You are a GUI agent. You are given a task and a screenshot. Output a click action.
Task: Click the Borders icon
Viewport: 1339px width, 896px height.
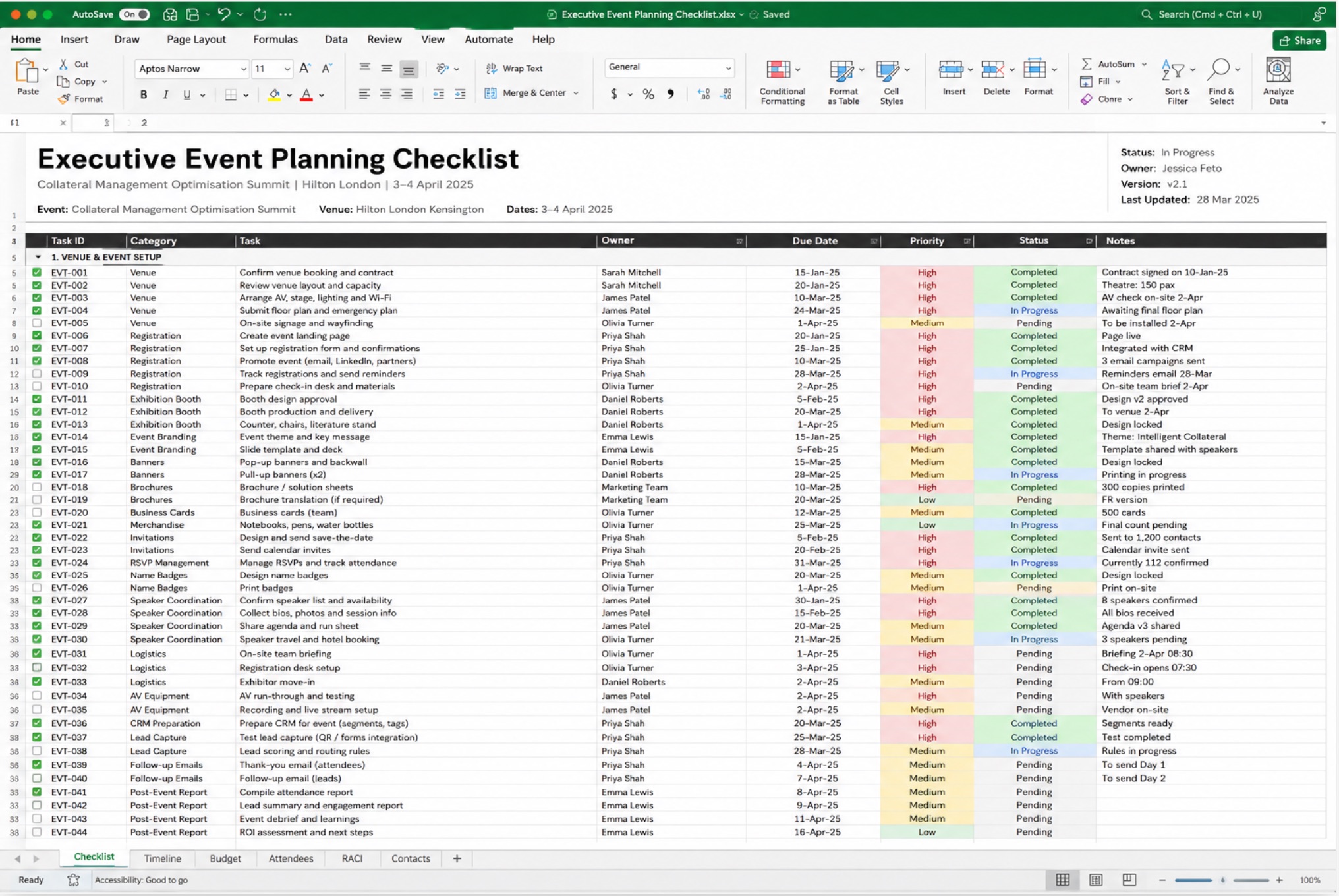tap(231, 95)
